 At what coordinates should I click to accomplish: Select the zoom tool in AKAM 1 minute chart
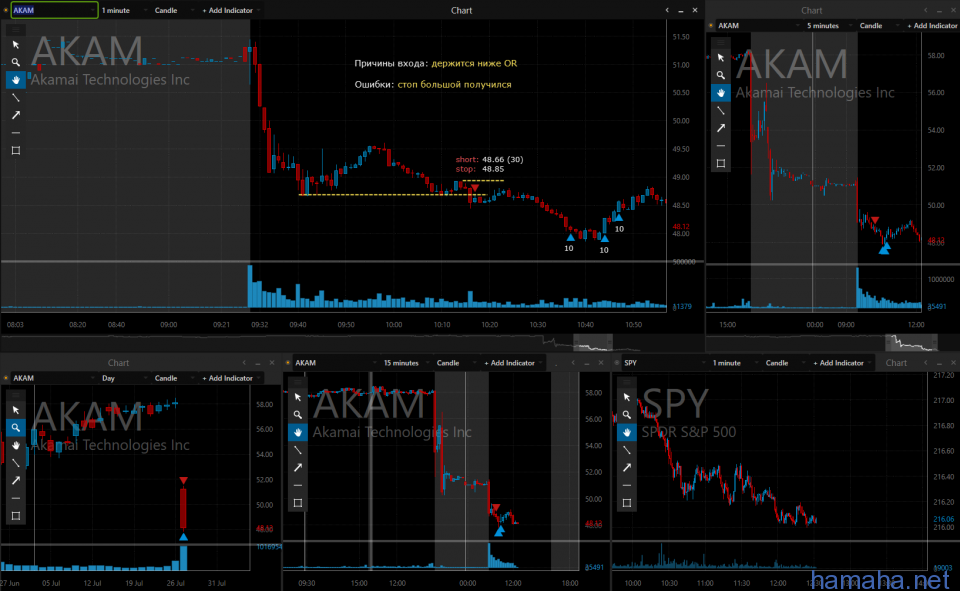click(16, 62)
